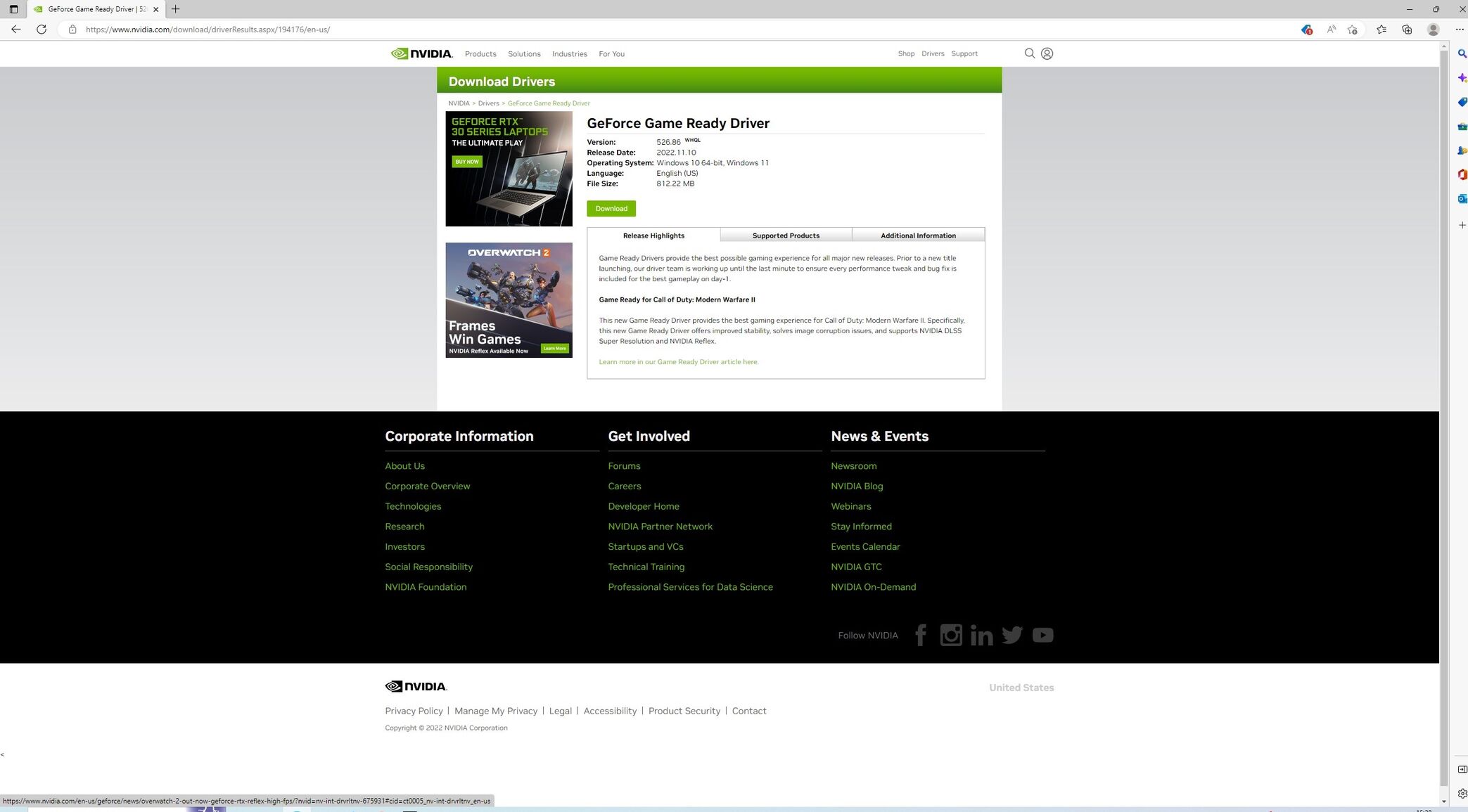The width and height of the screenshot is (1468, 812).
Task: Open the NVIDIA Blog footer link
Action: coord(857,486)
